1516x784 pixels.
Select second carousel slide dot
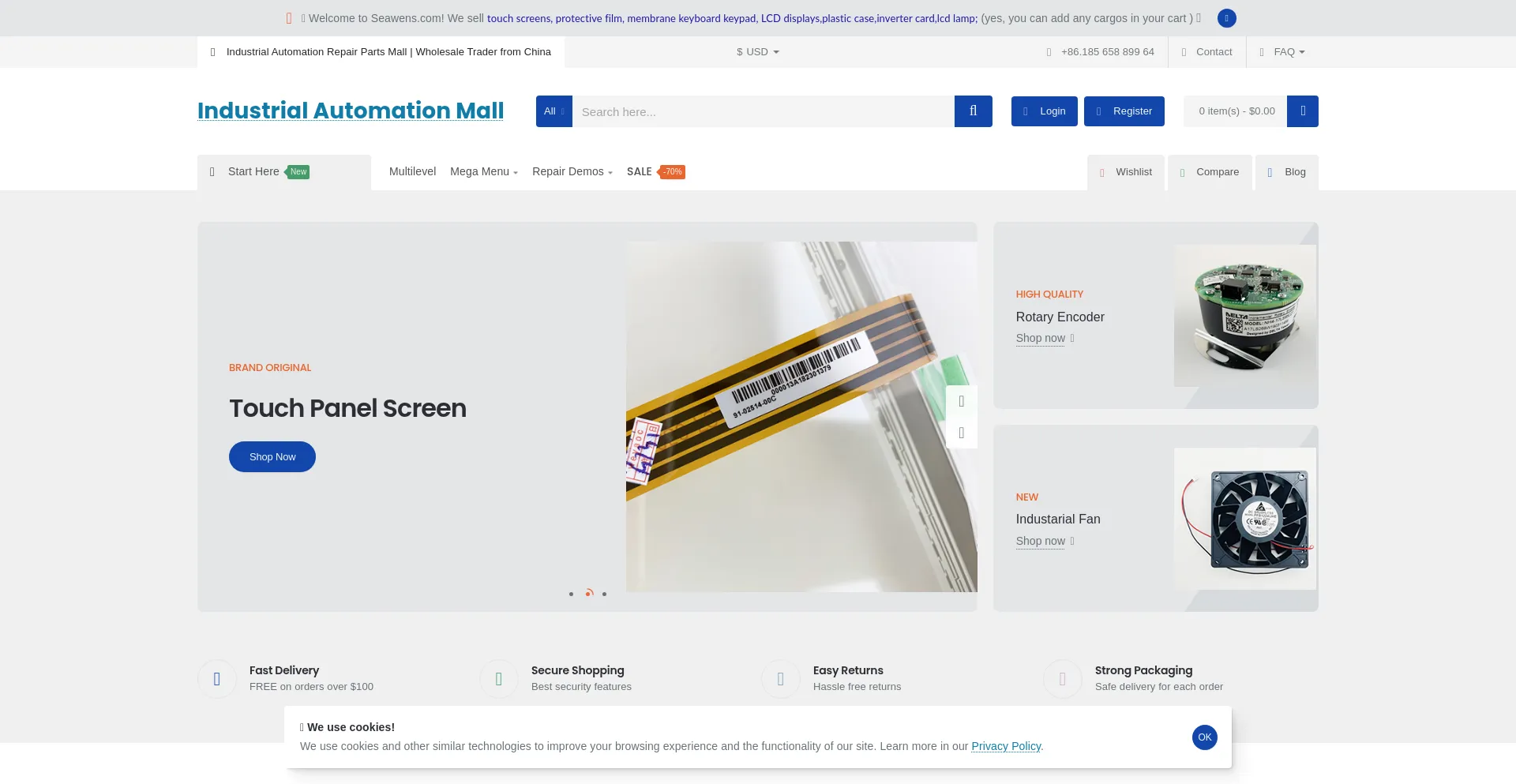pyautogui.click(x=588, y=593)
